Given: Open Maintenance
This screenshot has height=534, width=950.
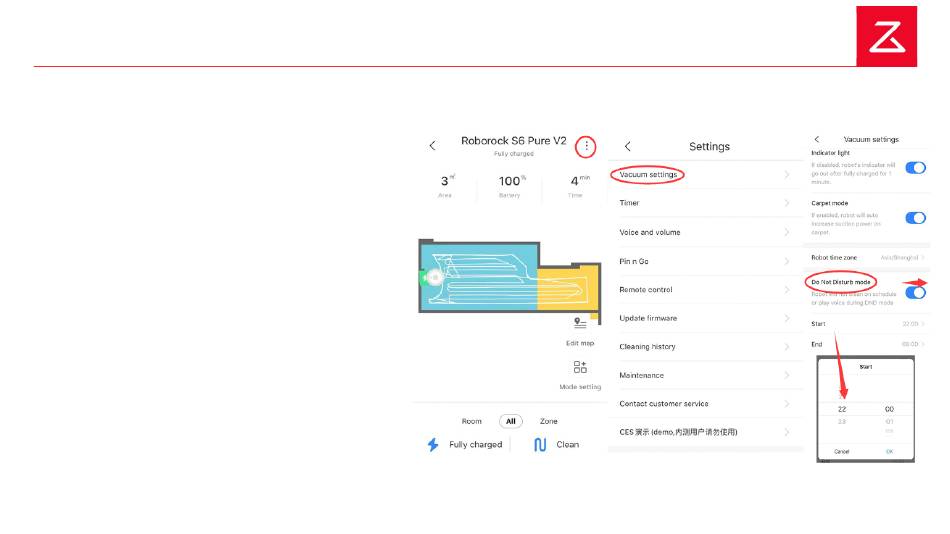Looking at the screenshot, I should pyautogui.click(x=705, y=375).
